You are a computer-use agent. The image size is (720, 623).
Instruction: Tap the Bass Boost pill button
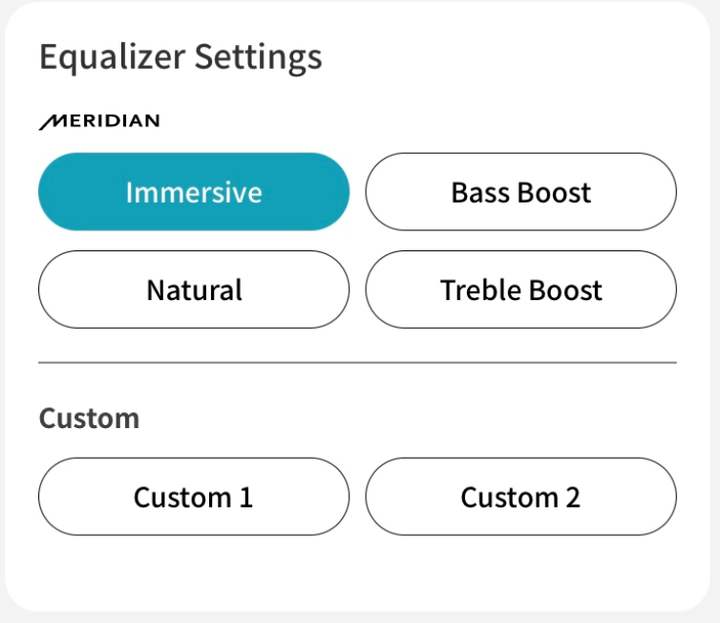[x=521, y=191]
